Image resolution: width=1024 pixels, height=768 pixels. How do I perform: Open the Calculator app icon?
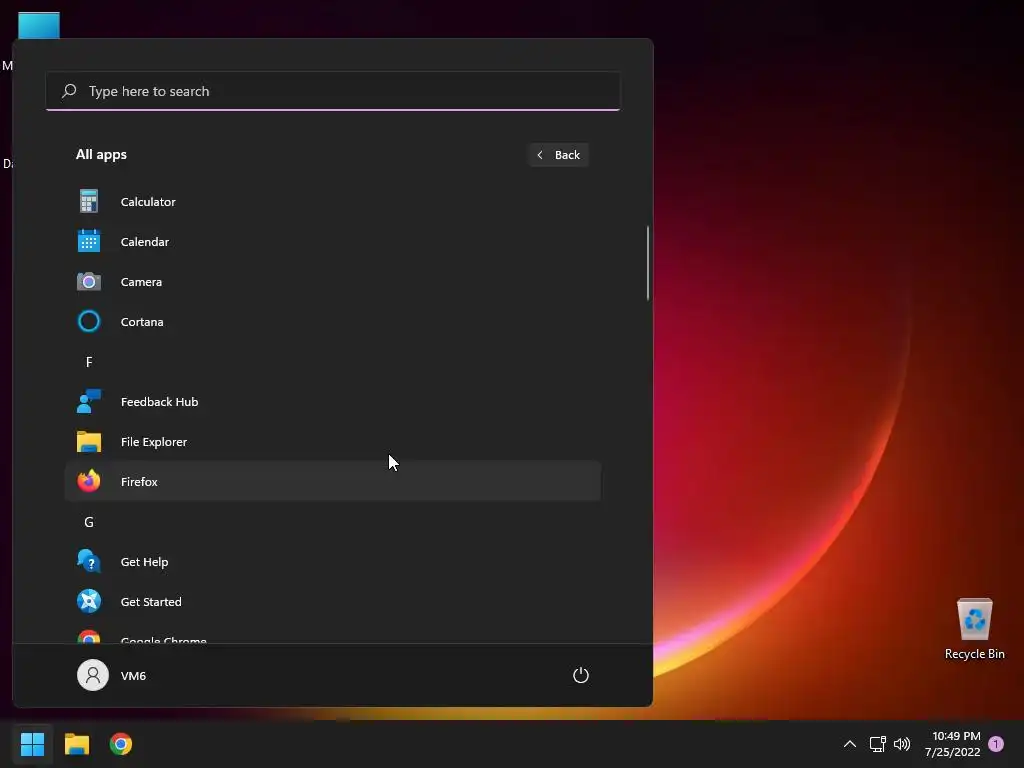pos(89,201)
